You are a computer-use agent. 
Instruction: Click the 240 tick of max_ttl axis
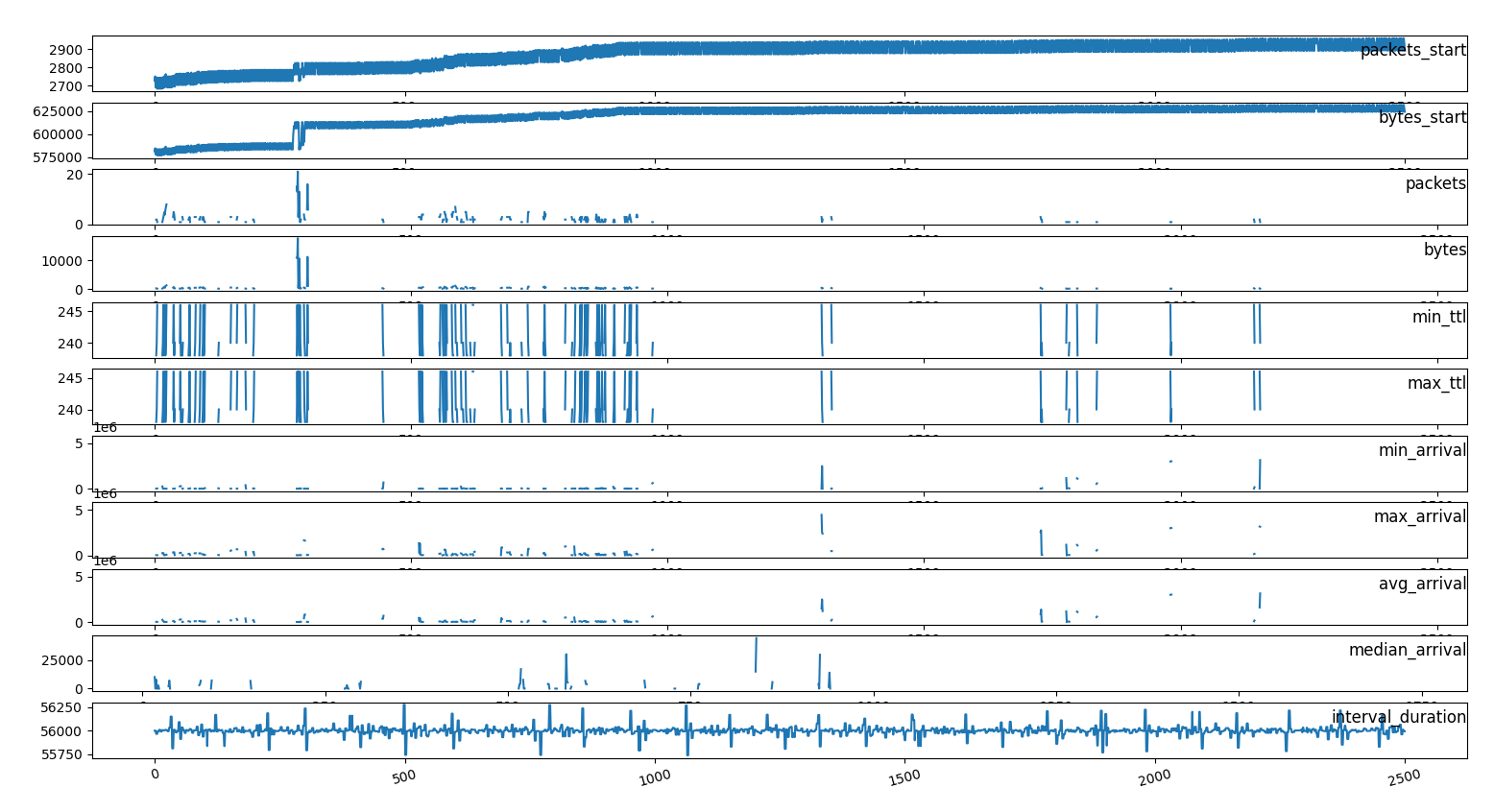[x=73, y=410]
